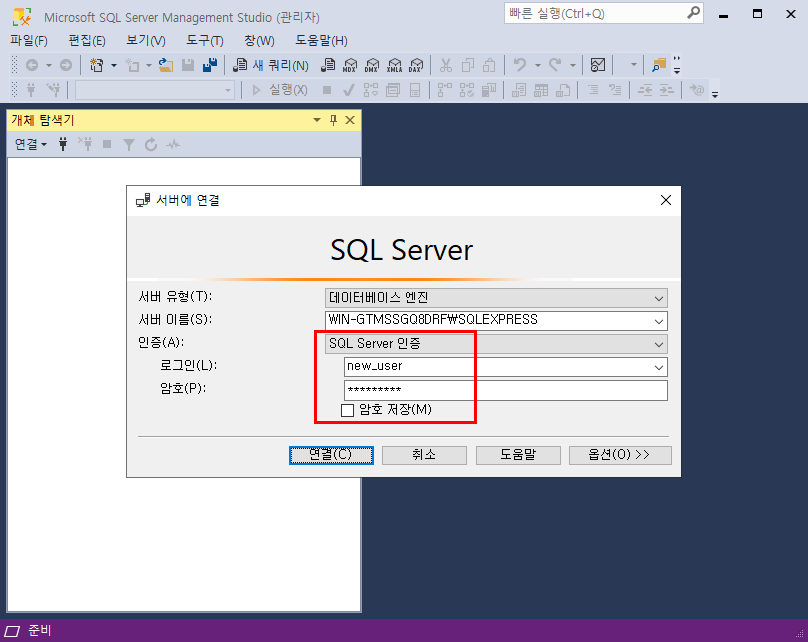Click the 도움말 help button in dialog
The width and height of the screenshot is (808, 642).
coord(518,455)
